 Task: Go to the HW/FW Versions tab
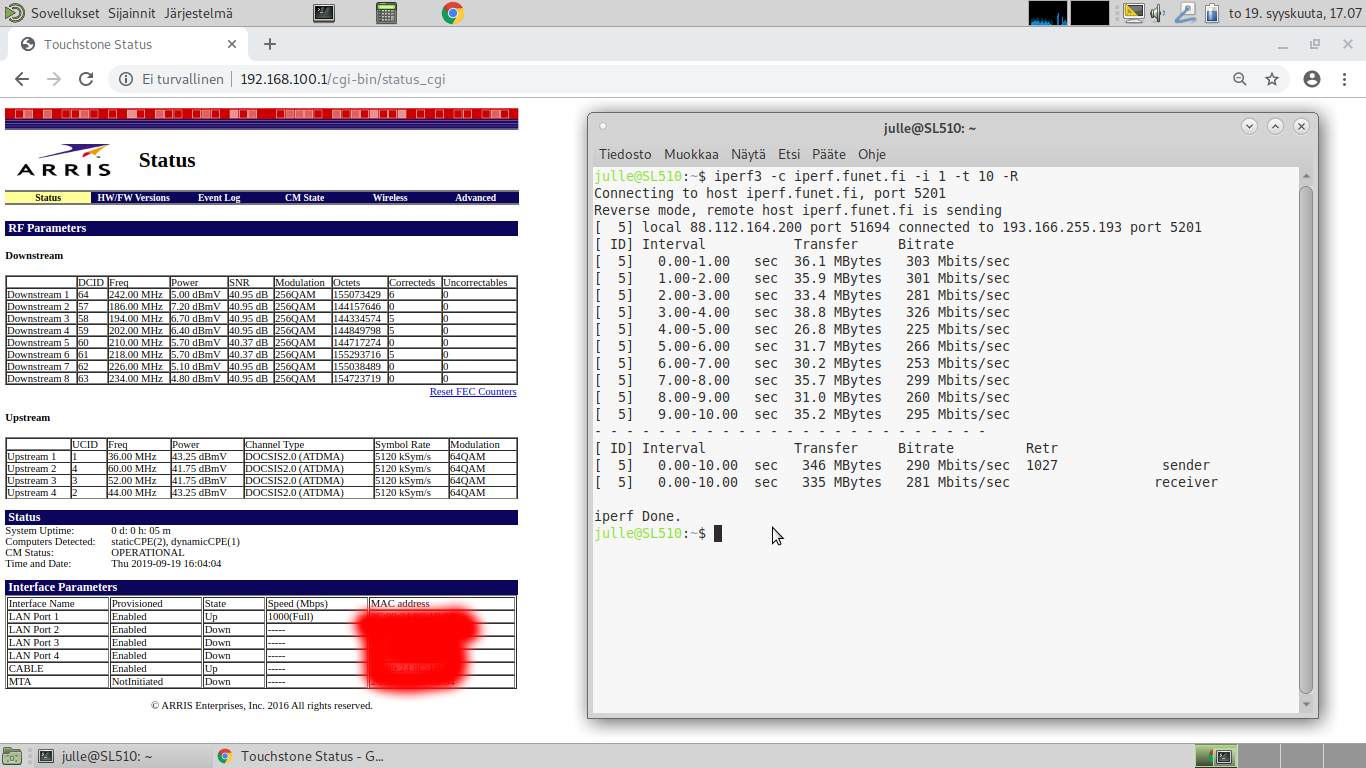(x=133, y=198)
